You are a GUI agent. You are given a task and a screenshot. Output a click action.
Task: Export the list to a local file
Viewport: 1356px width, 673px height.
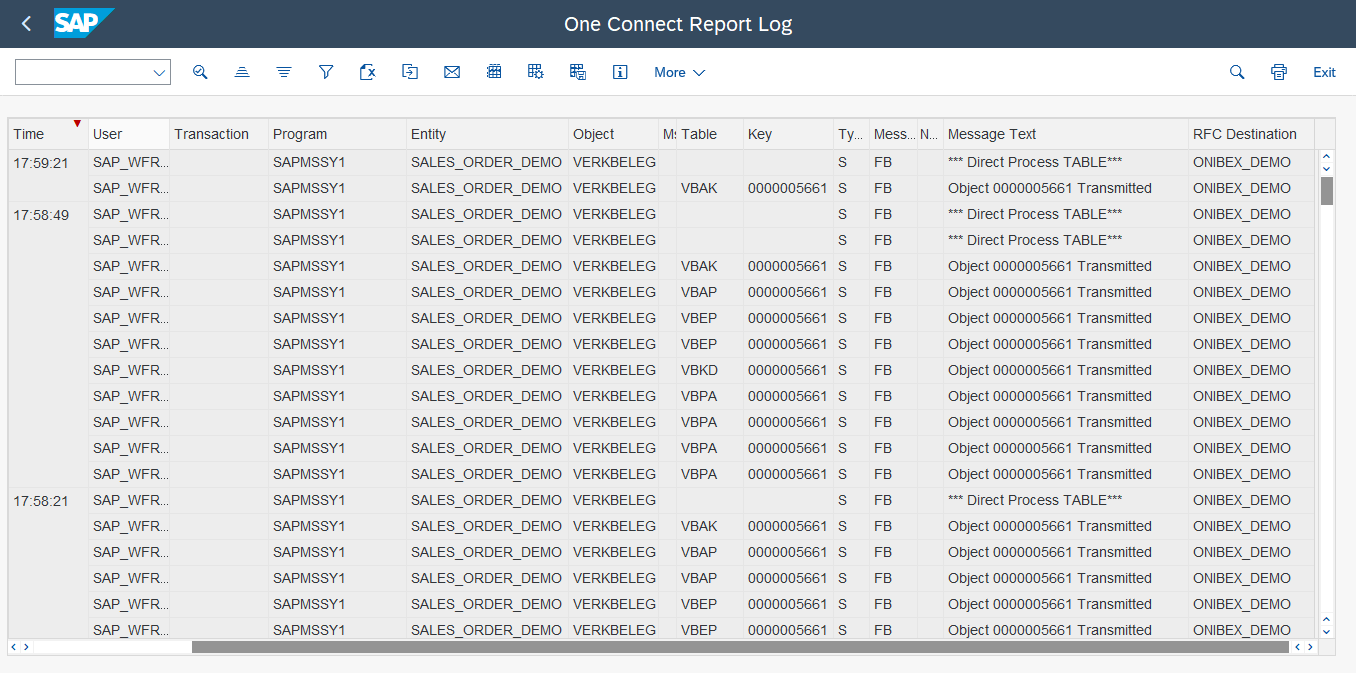pyautogui.click(x=409, y=72)
